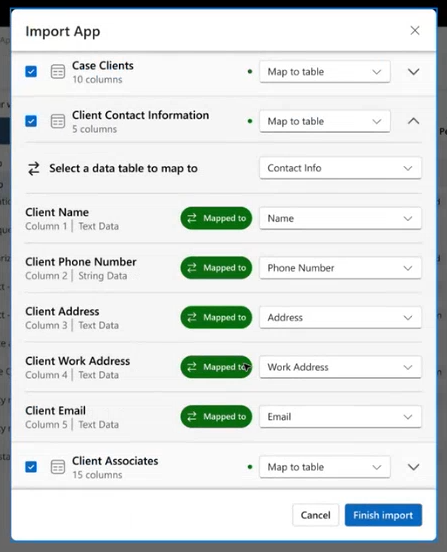Close the Import App dialog
The height and width of the screenshot is (552, 447).
coord(415,31)
